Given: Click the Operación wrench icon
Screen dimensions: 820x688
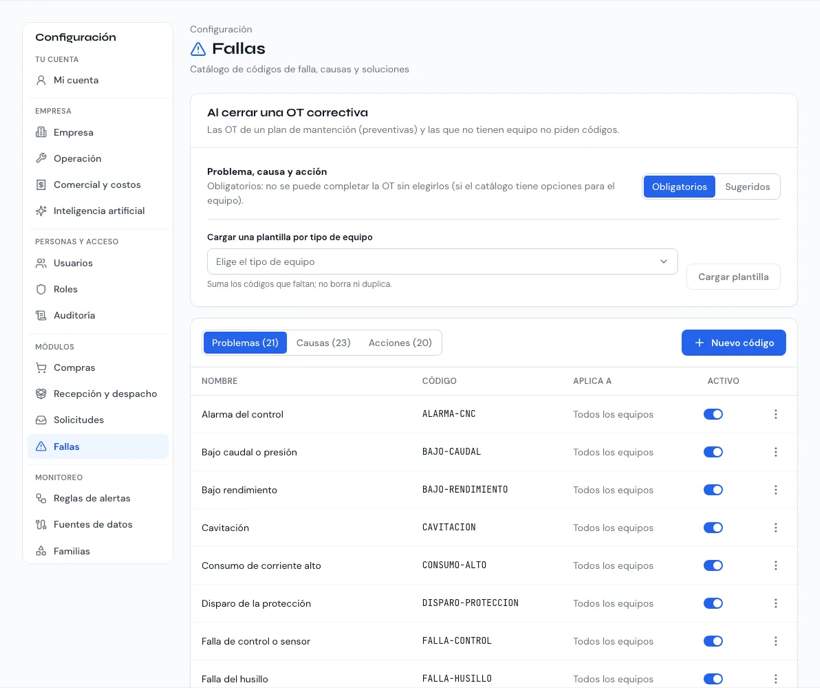Looking at the screenshot, I should (x=41, y=158).
